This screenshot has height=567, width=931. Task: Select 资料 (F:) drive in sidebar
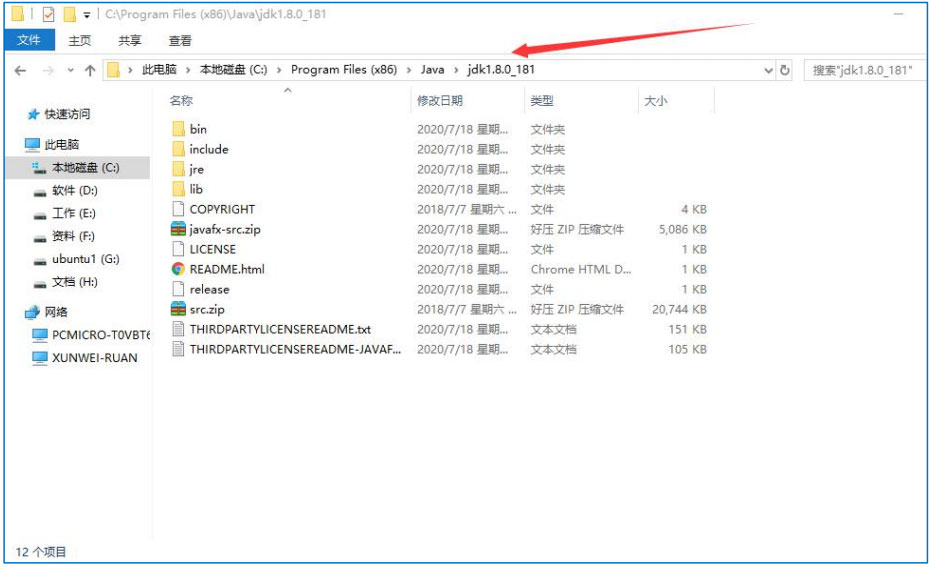pos(72,236)
